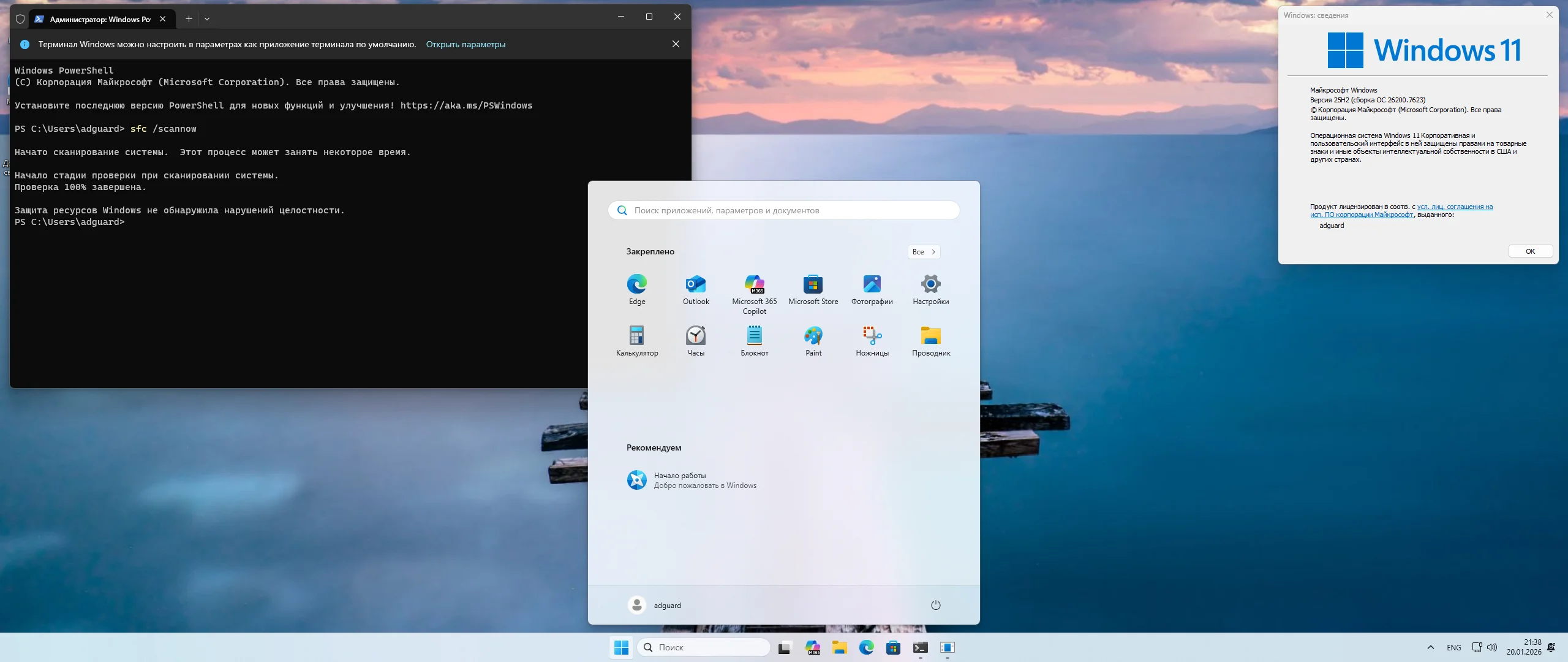Open Ножницы snipping tool
The image size is (1568, 662).
872,340
